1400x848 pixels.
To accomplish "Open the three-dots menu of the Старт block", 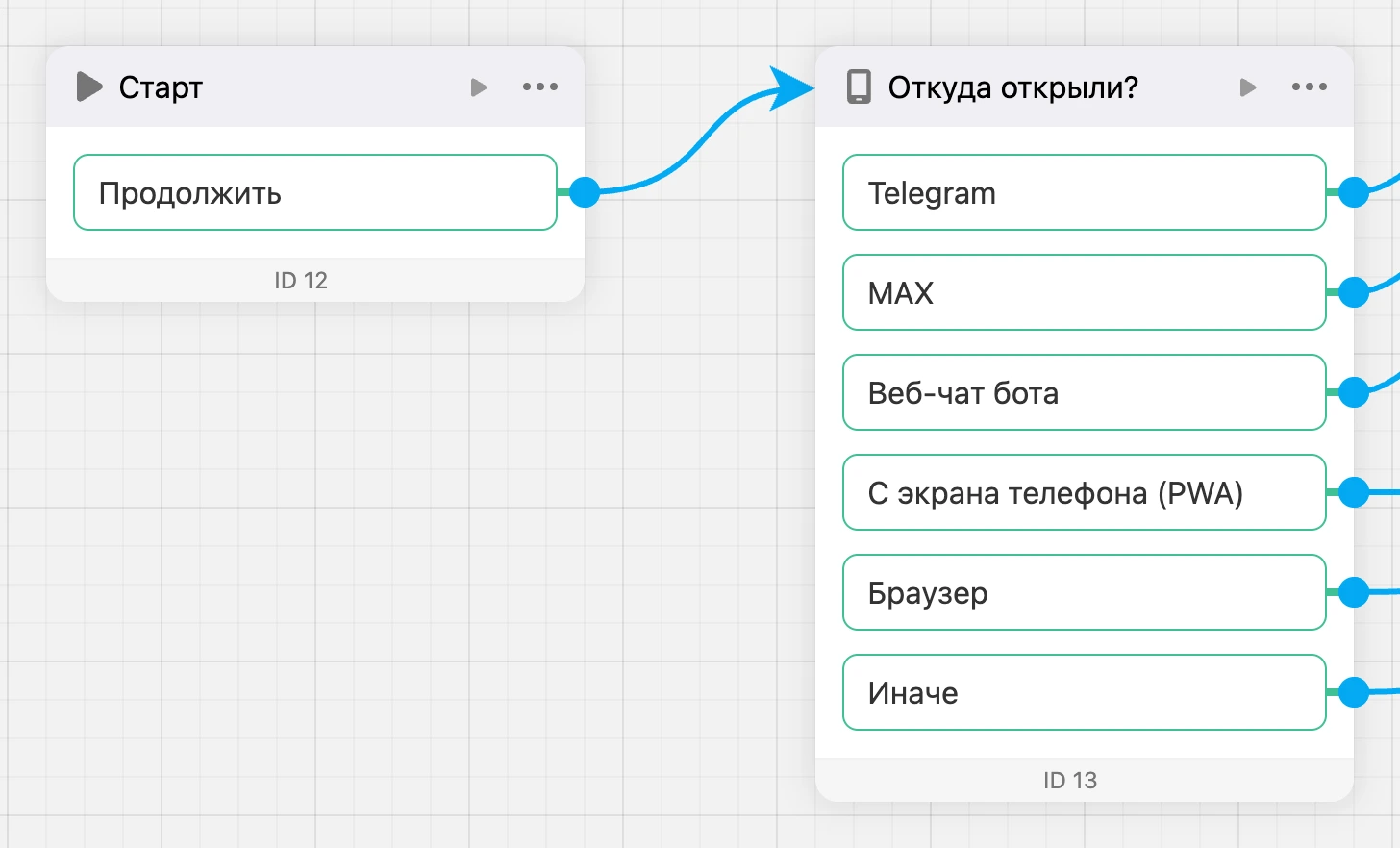I will [x=540, y=87].
